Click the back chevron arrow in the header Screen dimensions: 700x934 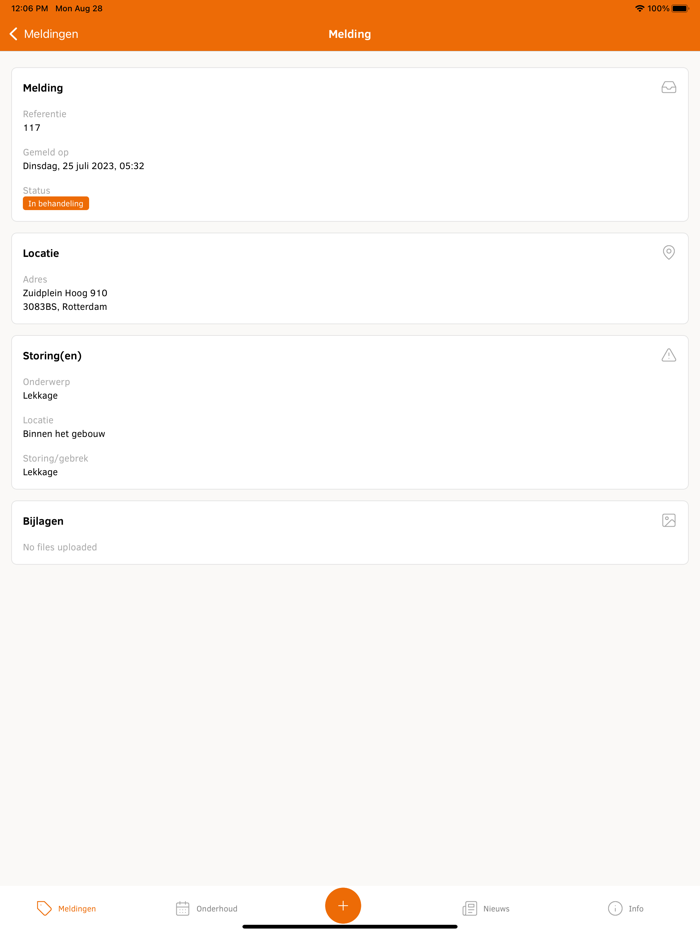pyautogui.click(x=12, y=33)
